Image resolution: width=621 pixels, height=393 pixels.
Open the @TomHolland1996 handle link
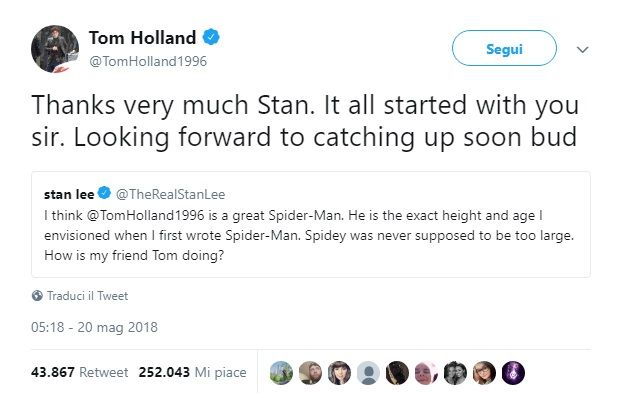coord(148,61)
